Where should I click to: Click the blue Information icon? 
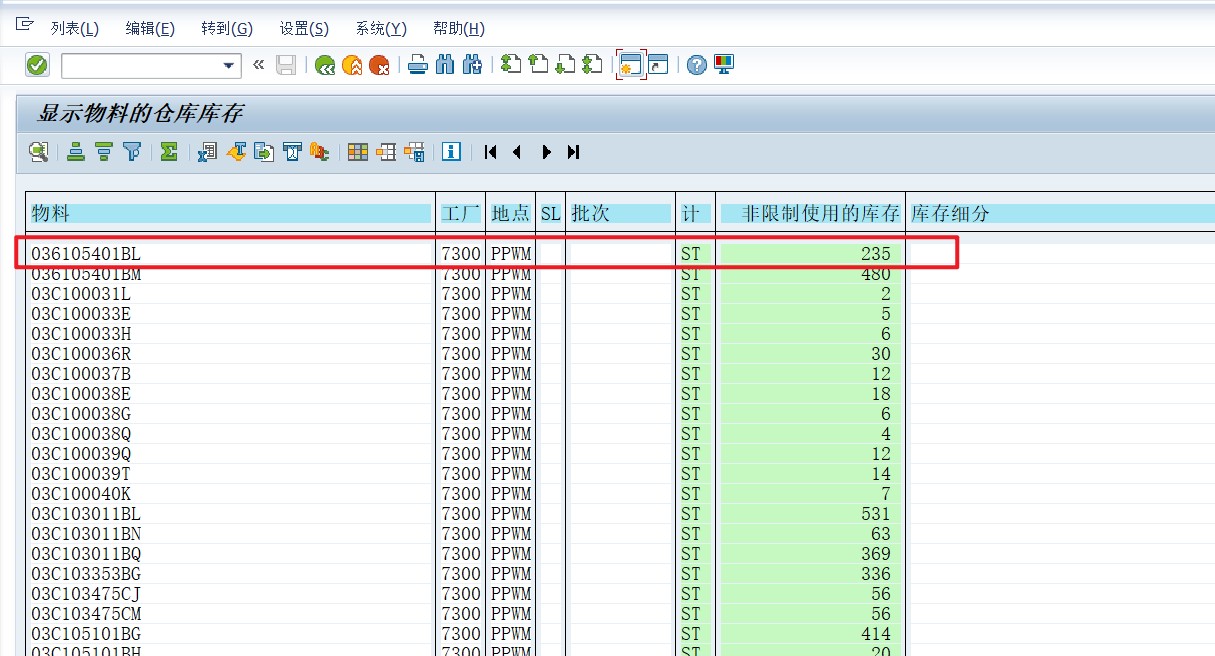pos(451,152)
